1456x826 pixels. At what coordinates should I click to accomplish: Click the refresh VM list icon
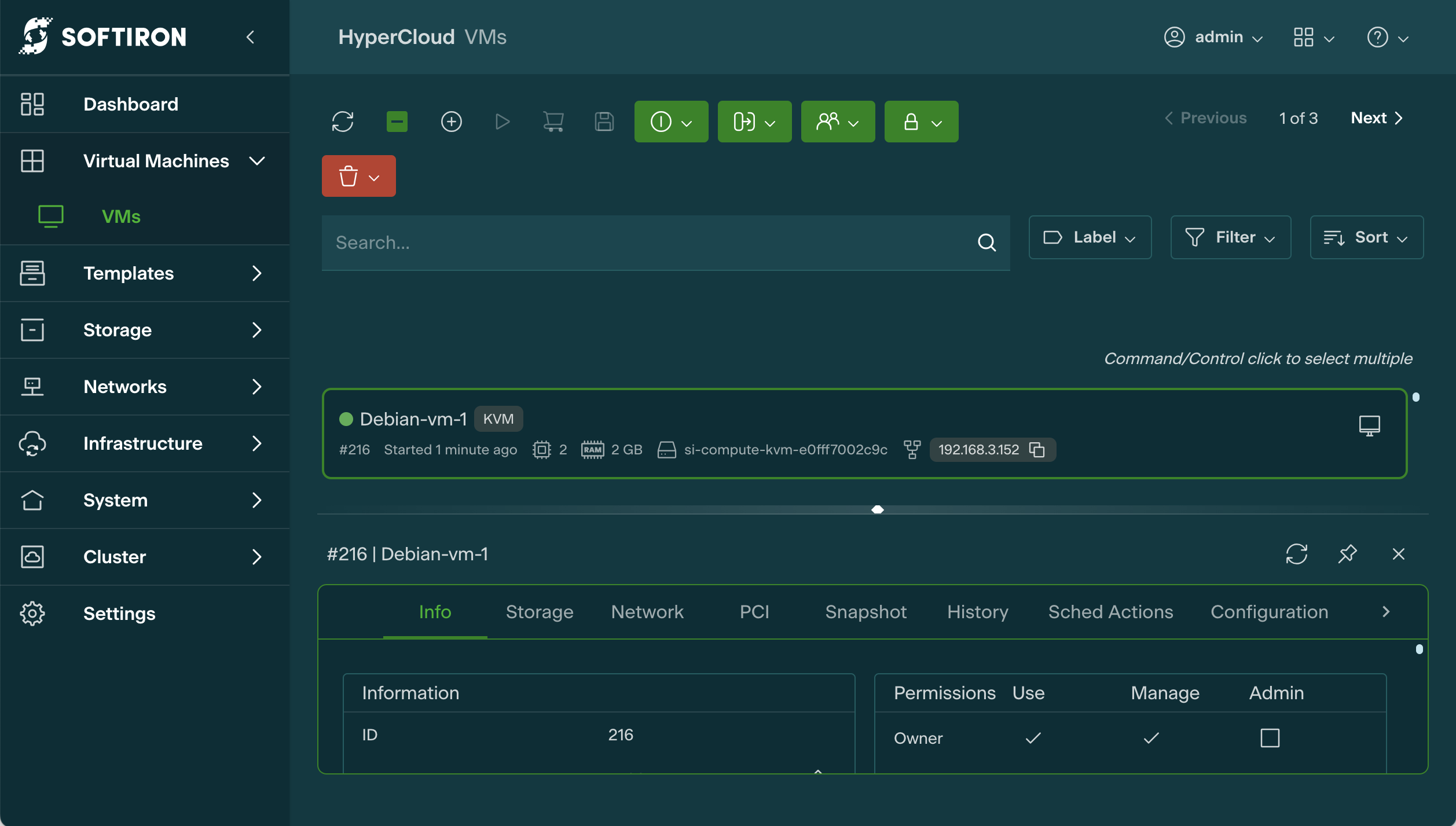point(342,122)
